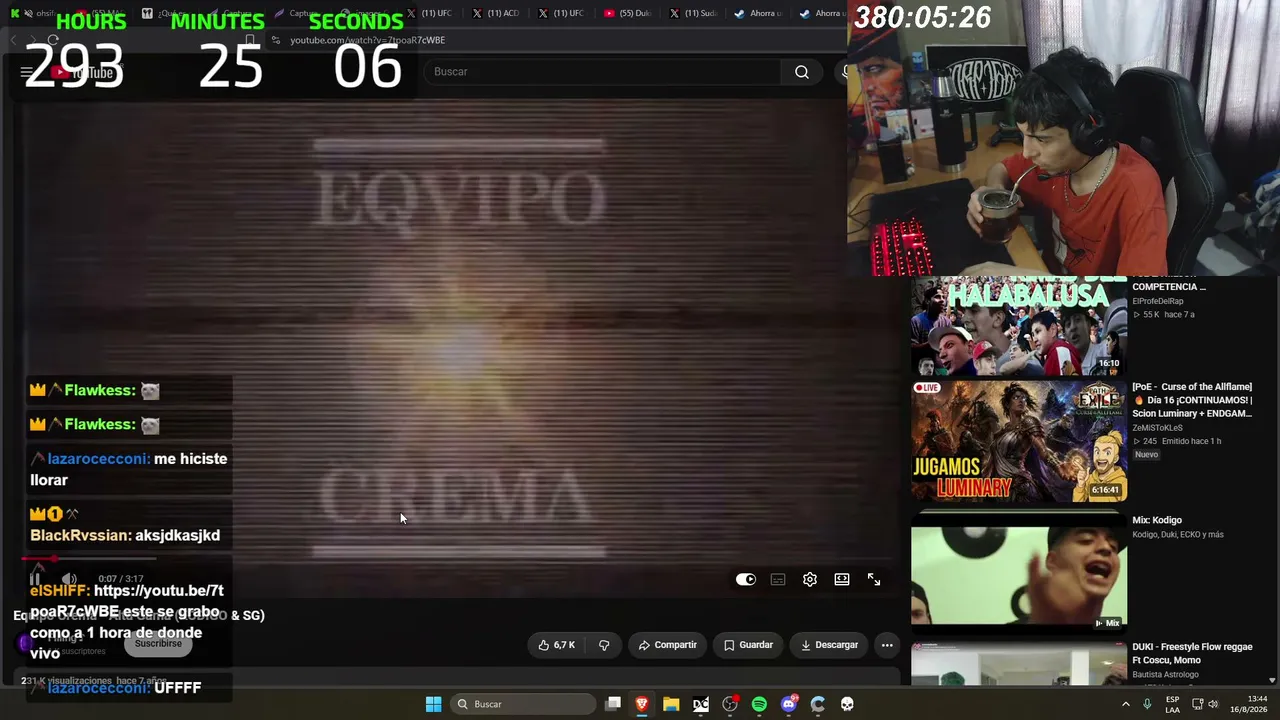This screenshot has width=1280, height=720.
Task: Switch the video to theater mode
Action: click(842, 579)
